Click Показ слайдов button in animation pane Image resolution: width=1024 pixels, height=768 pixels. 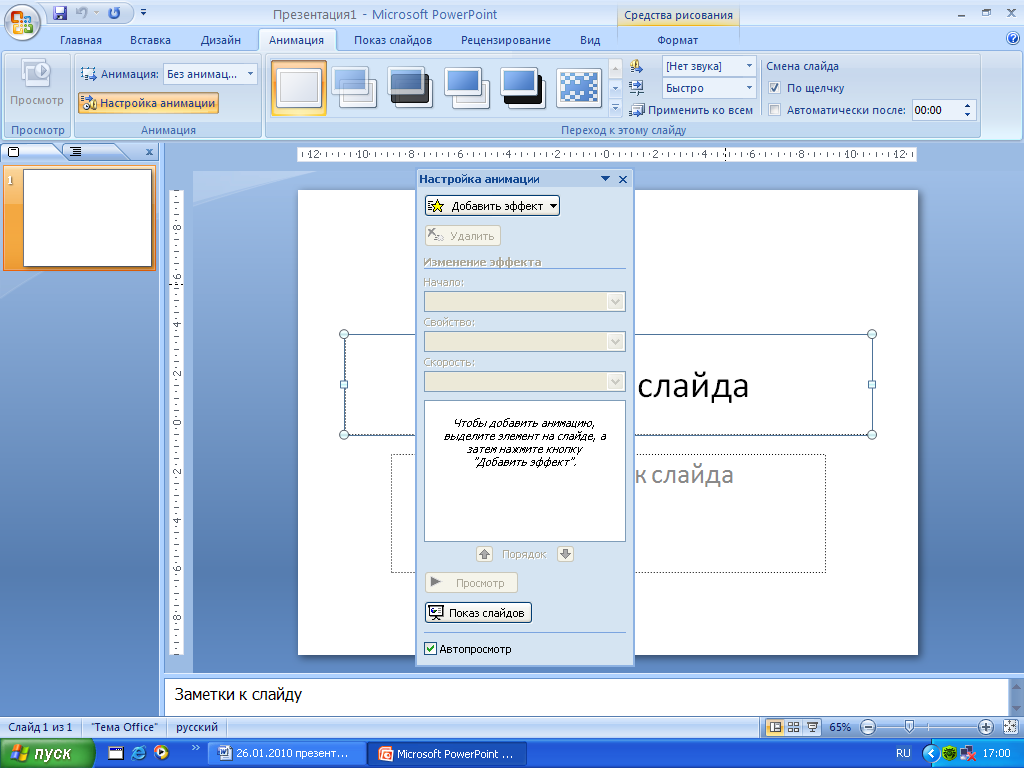[478, 613]
